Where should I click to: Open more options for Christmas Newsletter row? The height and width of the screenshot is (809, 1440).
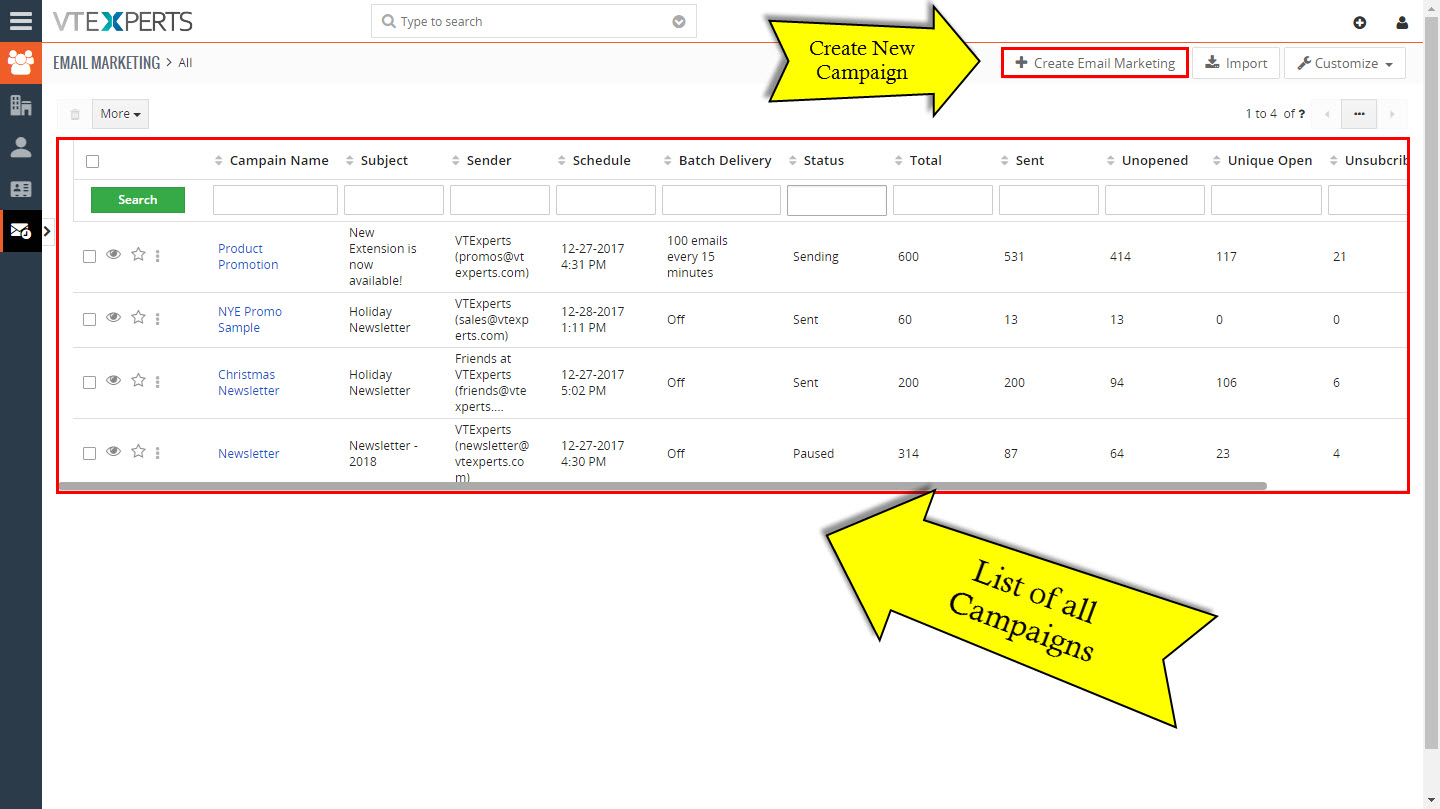coord(158,382)
